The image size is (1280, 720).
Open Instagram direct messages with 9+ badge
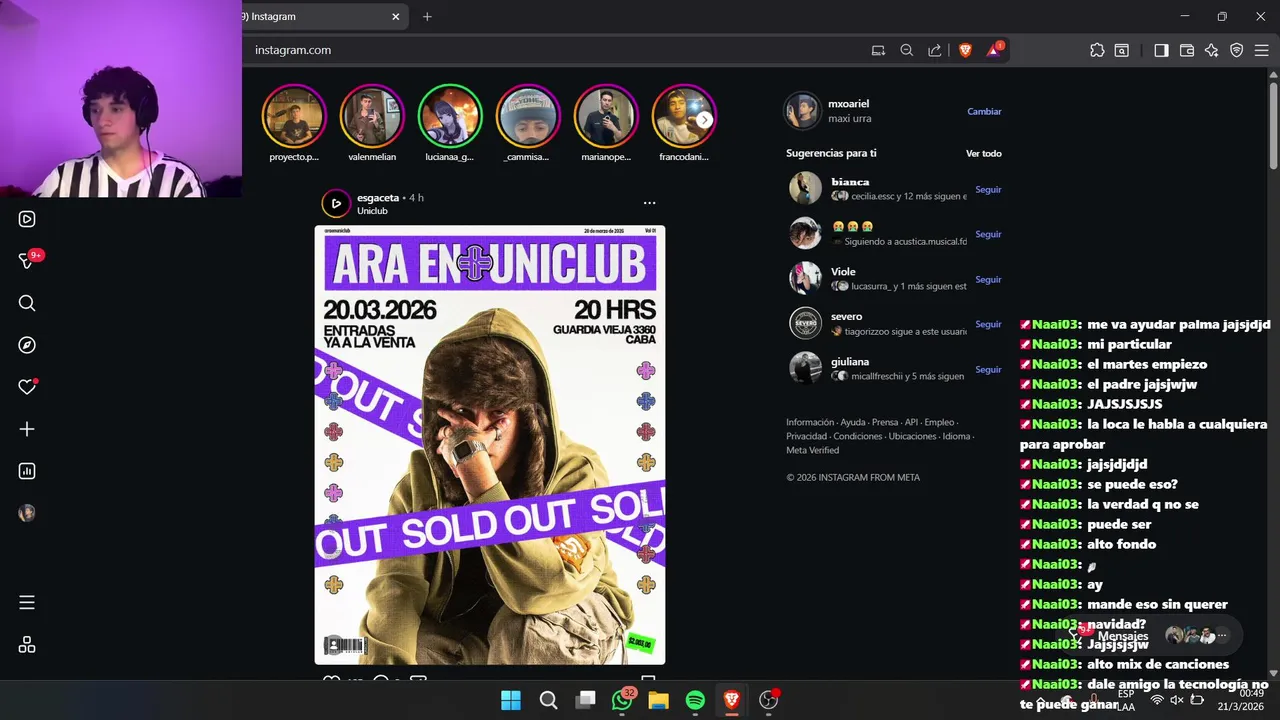[x=29, y=260]
